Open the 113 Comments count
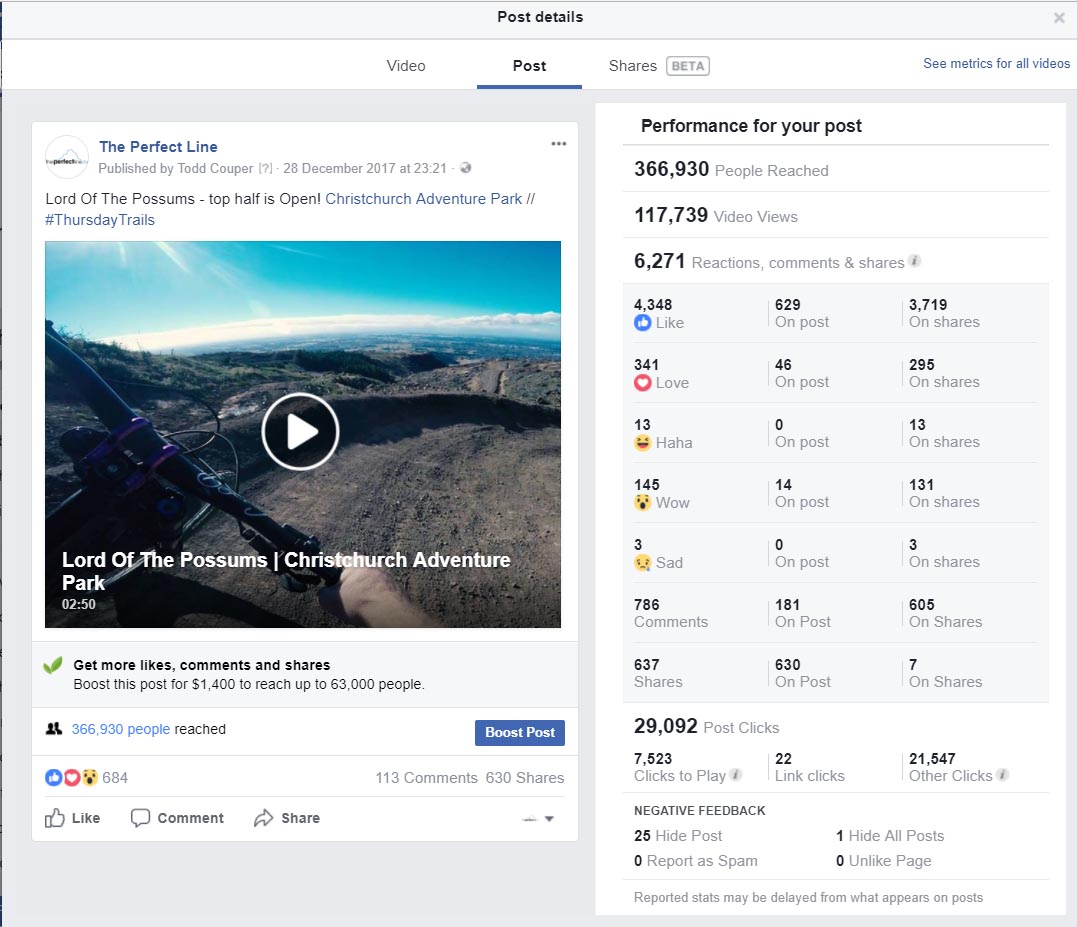 pyautogui.click(x=427, y=777)
